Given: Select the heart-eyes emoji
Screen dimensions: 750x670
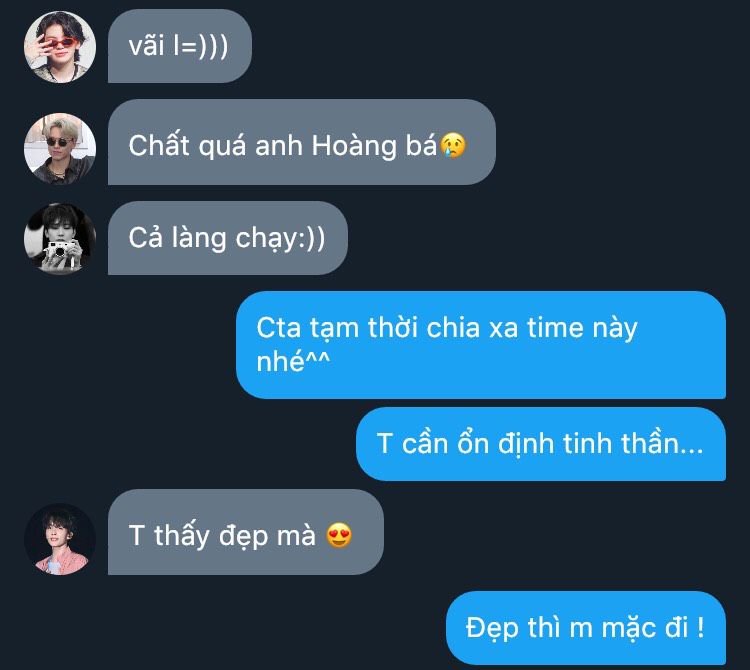Looking at the screenshot, I should point(339,535).
